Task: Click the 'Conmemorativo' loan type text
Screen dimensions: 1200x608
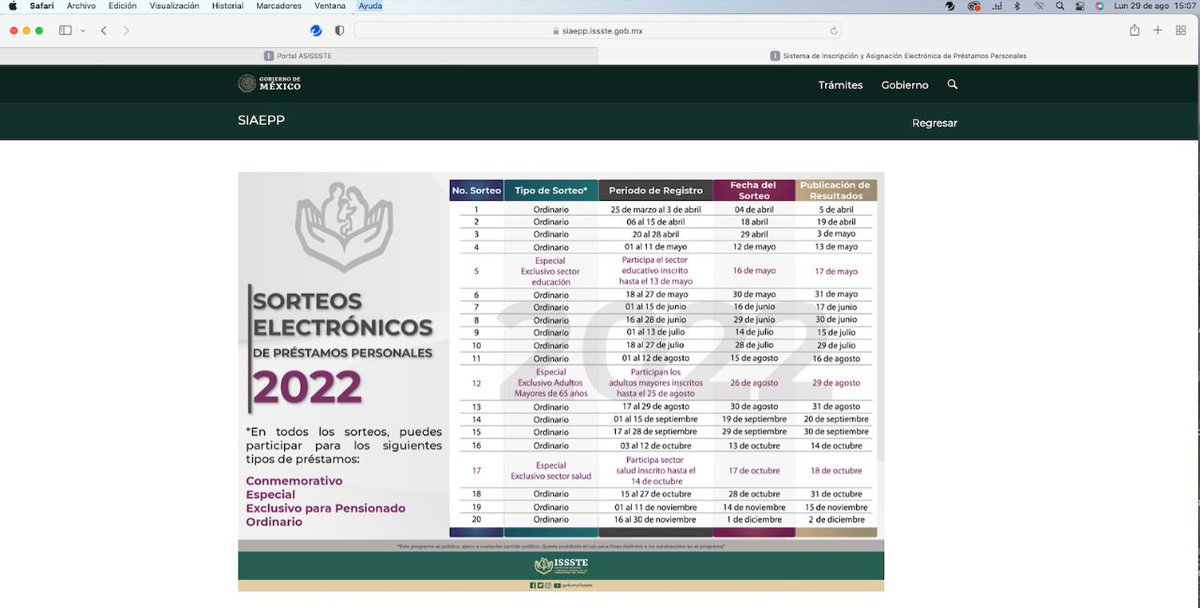Action: [x=294, y=481]
